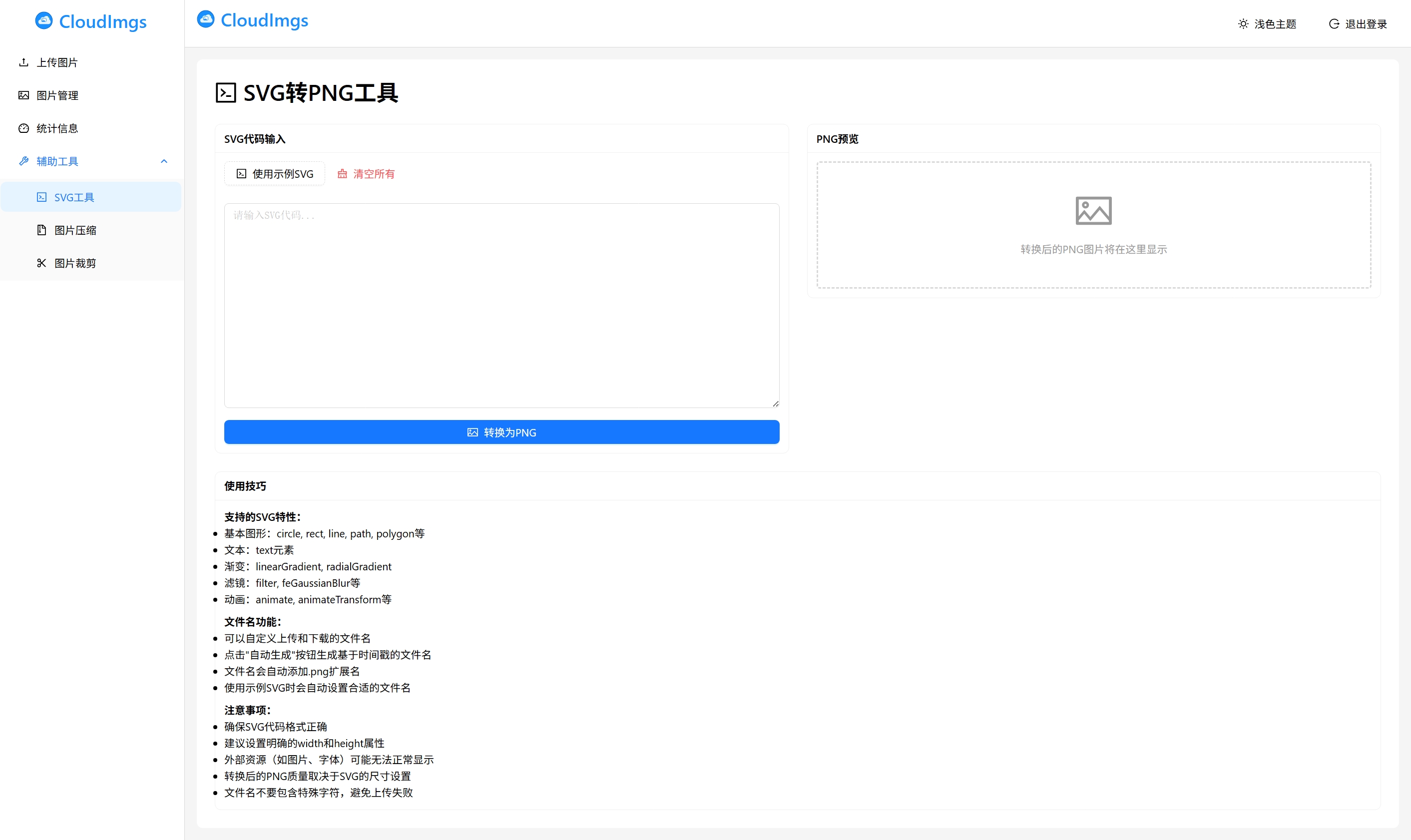Click the line '文本：text元素'

259,550
